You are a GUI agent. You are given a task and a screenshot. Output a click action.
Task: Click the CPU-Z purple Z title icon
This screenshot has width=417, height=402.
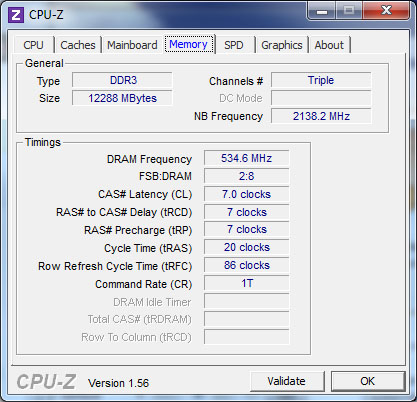tap(16, 15)
